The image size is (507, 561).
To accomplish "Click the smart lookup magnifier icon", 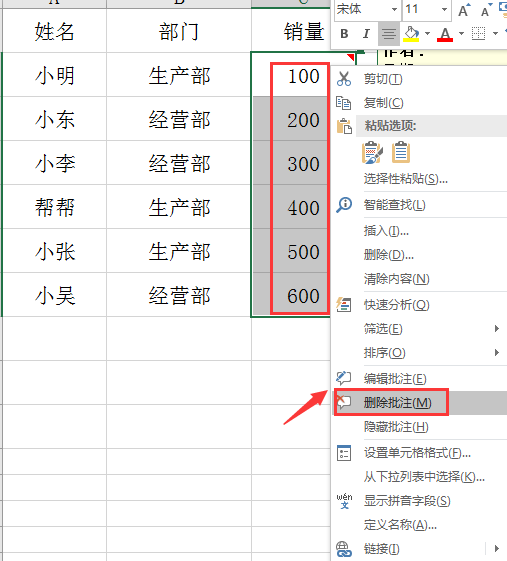I will point(344,205).
